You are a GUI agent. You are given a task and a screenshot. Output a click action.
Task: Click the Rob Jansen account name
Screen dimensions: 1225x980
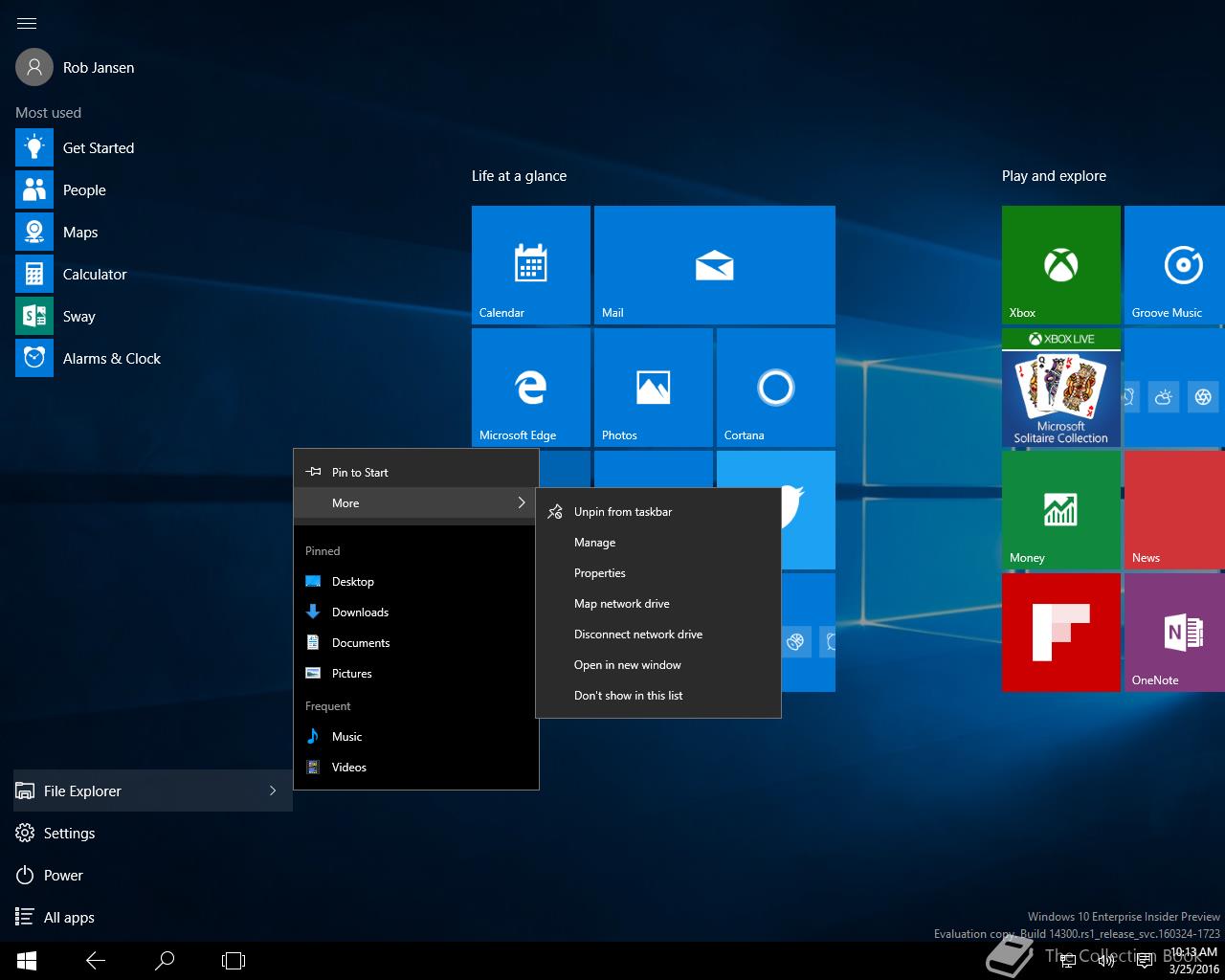tap(99, 67)
